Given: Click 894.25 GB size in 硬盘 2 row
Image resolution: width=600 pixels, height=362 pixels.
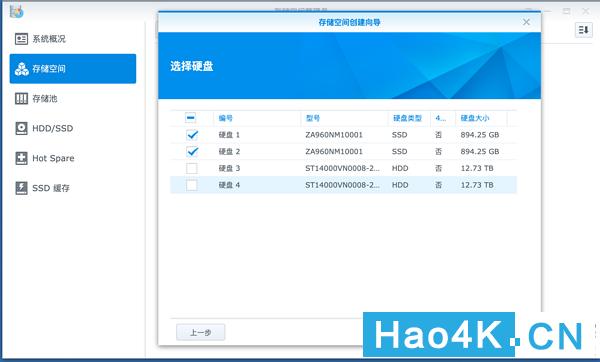Looking at the screenshot, I should click(480, 152).
